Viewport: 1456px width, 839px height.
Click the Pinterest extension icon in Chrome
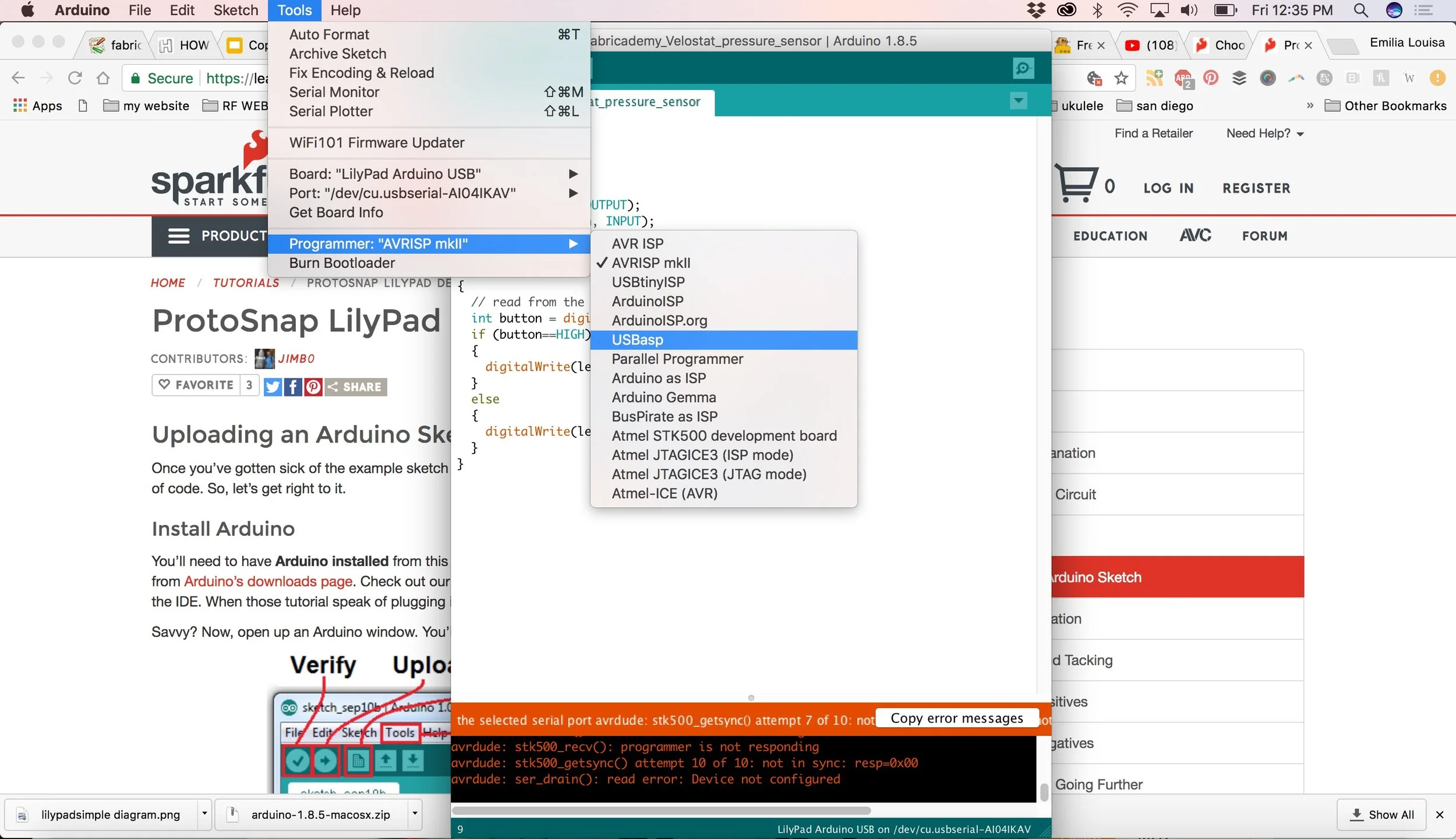tap(1211, 77)
